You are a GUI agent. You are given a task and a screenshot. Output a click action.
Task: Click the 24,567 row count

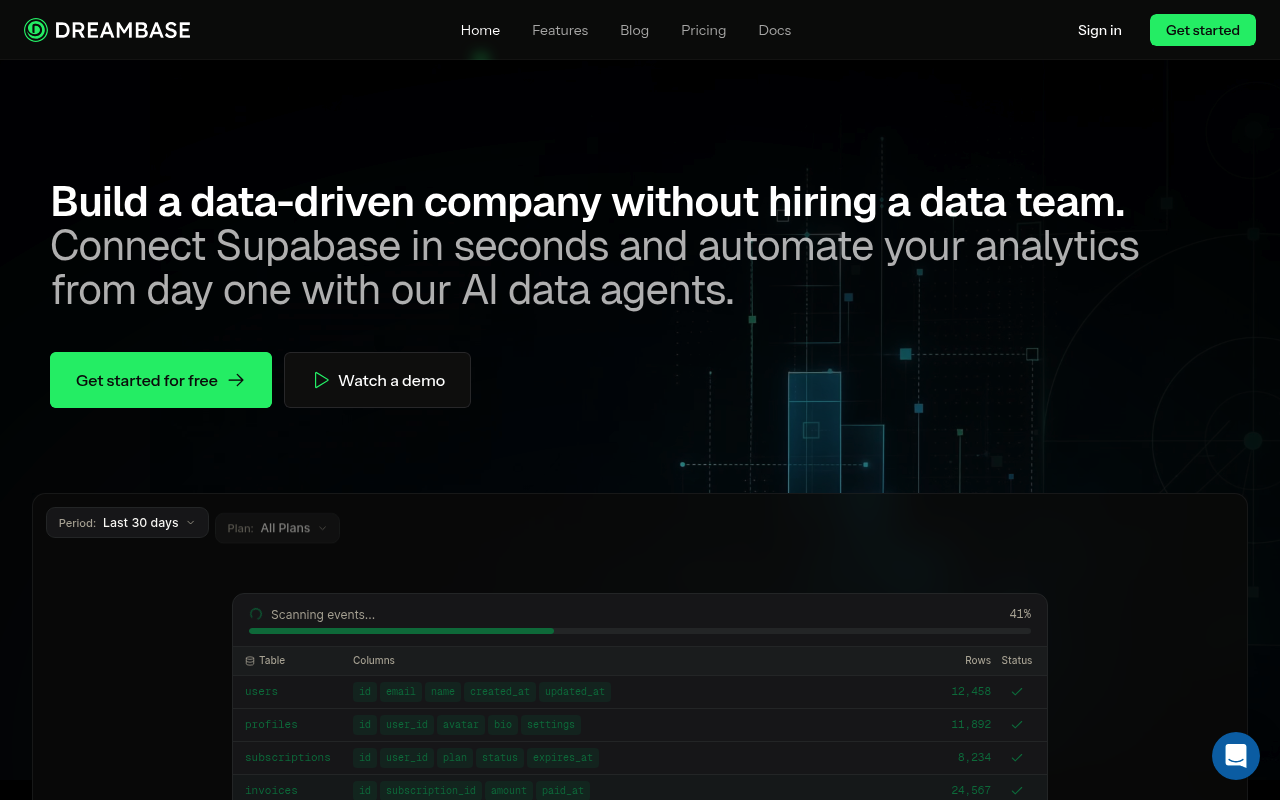pyautogui.click(x=971, y=790)
